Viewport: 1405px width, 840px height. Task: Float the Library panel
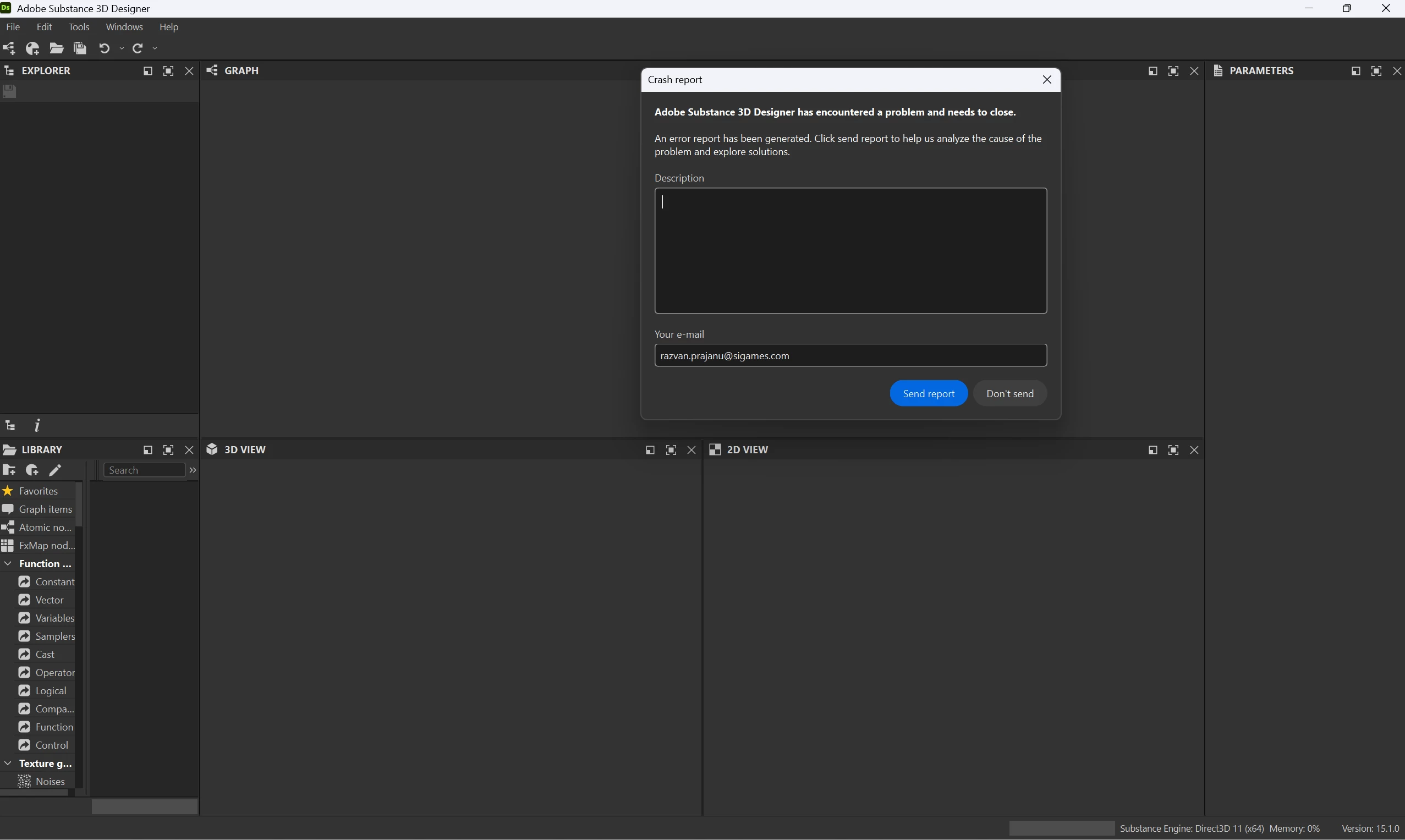(x=148, y=450)
